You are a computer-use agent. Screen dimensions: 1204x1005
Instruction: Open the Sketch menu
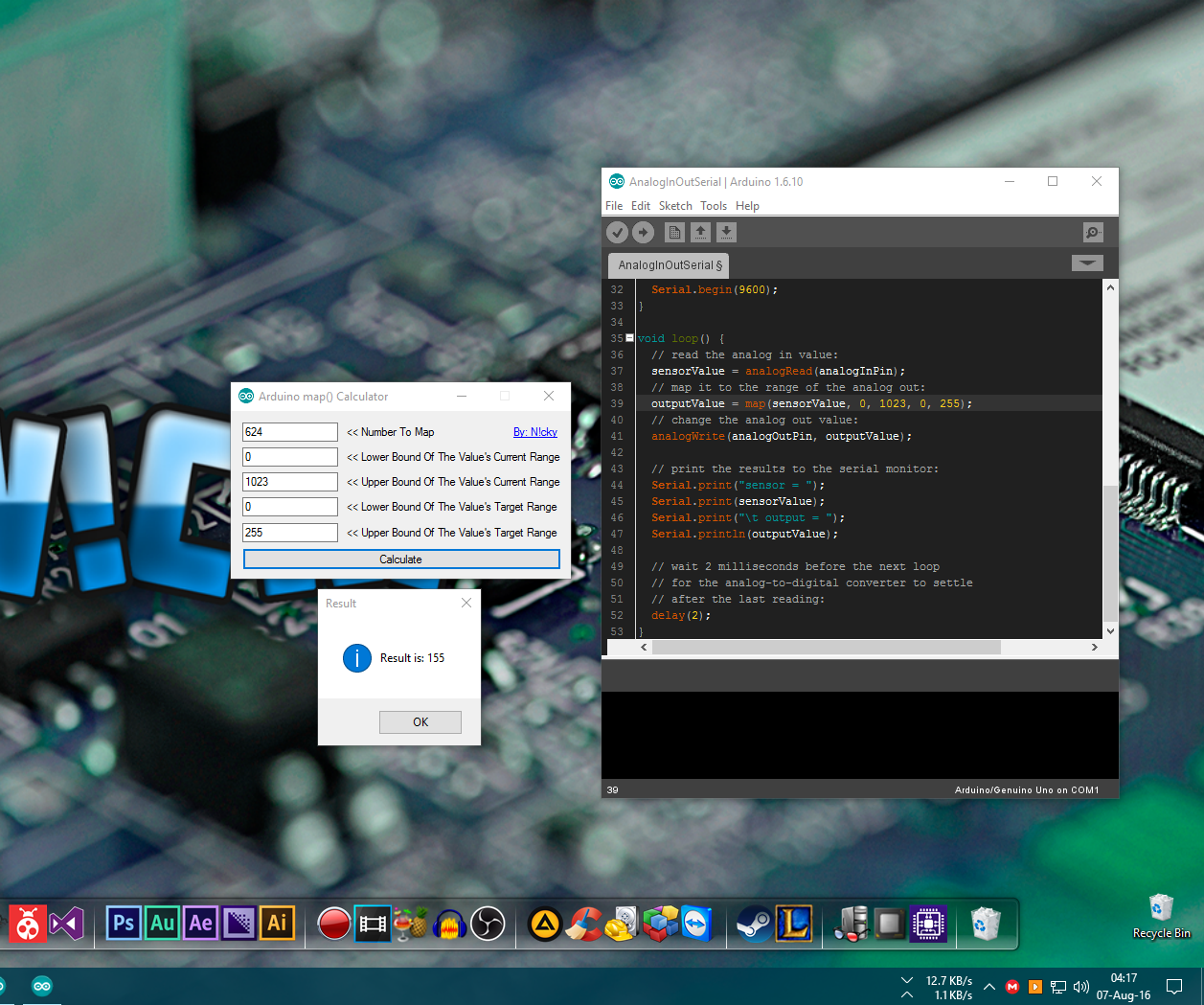675,205
